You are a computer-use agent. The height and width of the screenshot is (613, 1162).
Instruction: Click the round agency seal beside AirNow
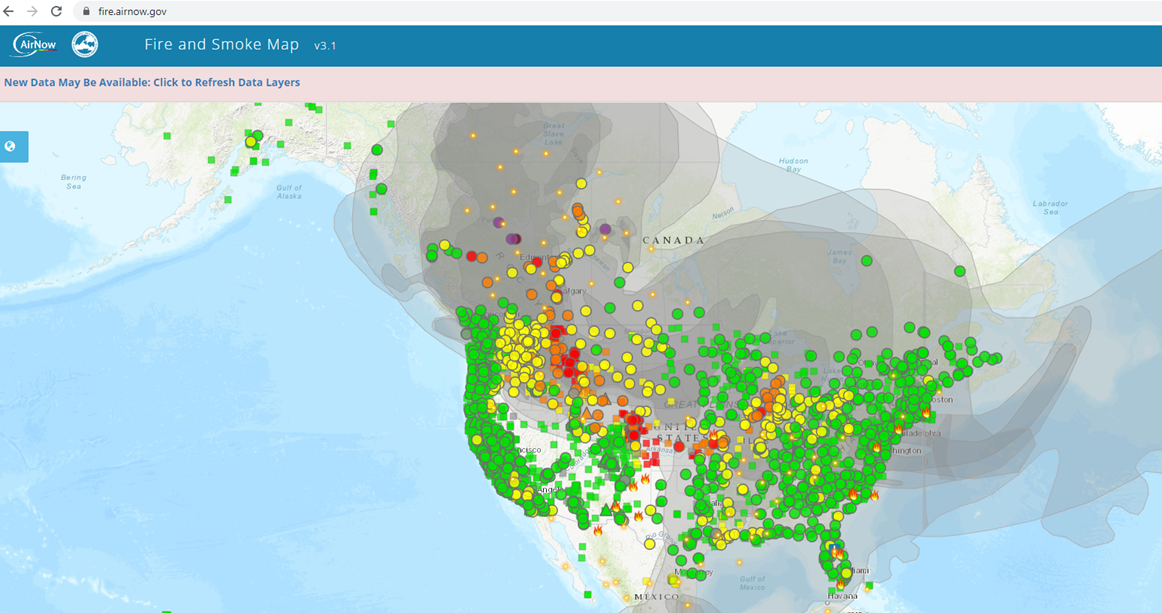point(85,45)
